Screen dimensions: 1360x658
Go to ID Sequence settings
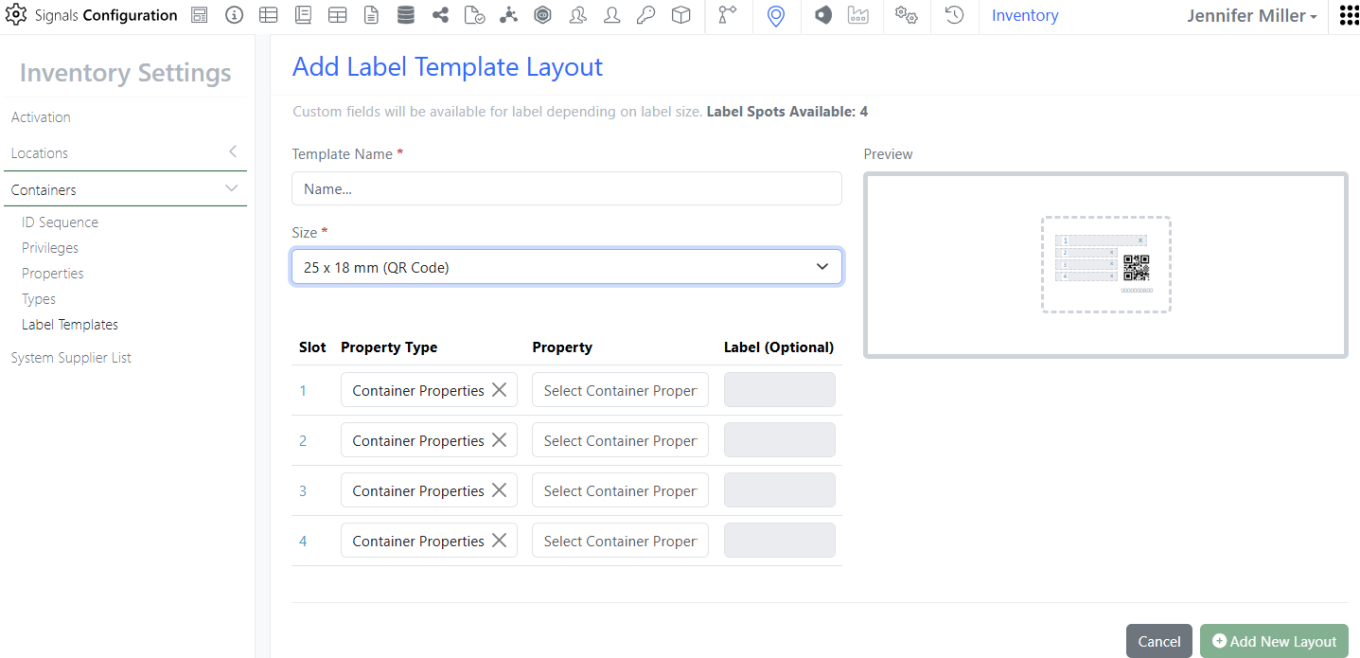(60, 222)
